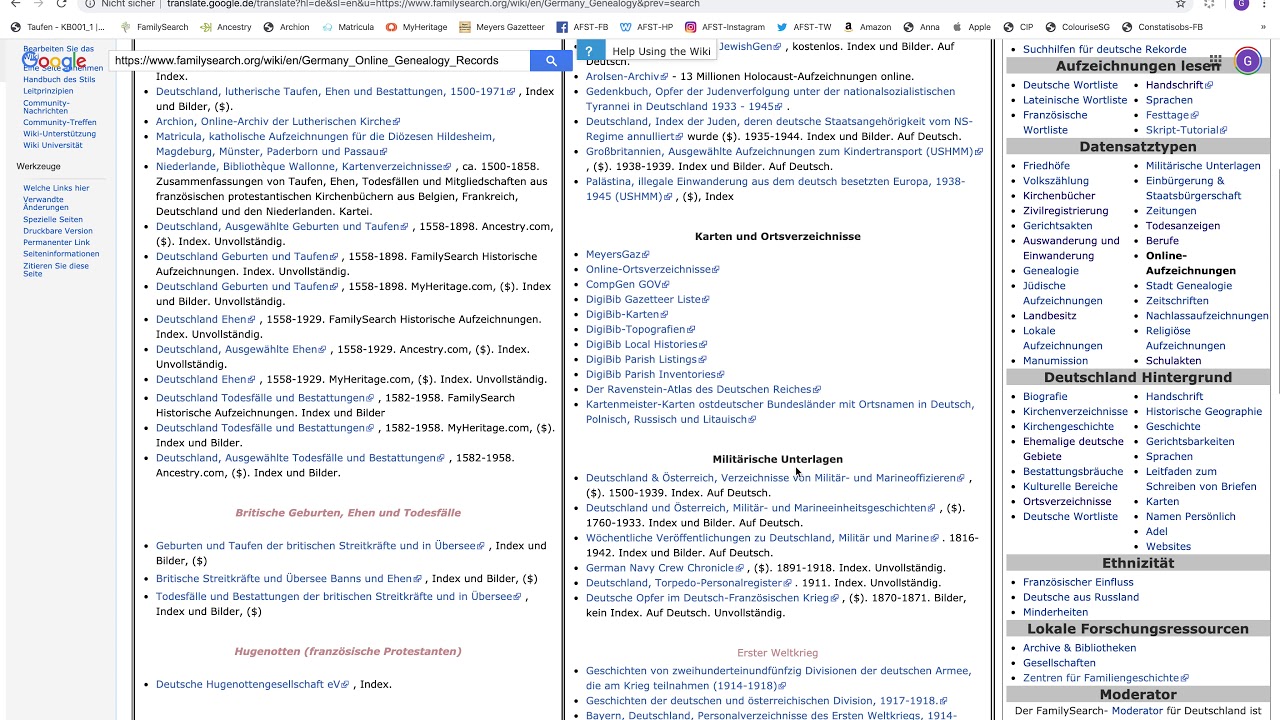Open the Ancestry bookmark
The width and height of the screenshot is (1280, 720).
(225, 27)
